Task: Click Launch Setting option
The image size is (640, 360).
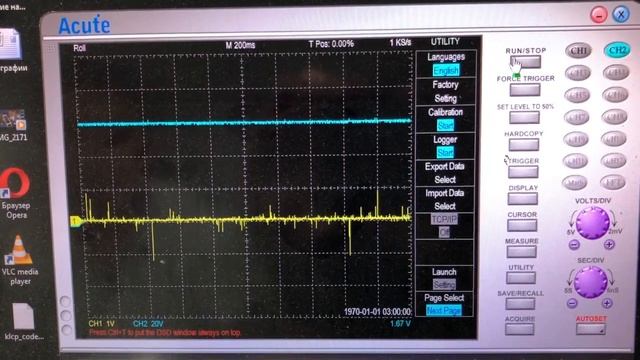Action: click(x=444, y=284)
